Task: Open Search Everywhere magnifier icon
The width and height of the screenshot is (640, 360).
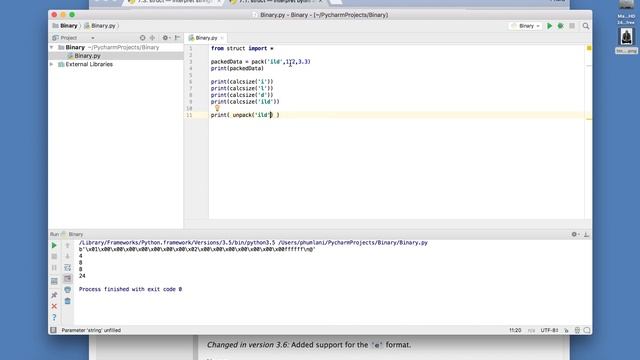Action: pyautogui.click(x=586, y=26)
